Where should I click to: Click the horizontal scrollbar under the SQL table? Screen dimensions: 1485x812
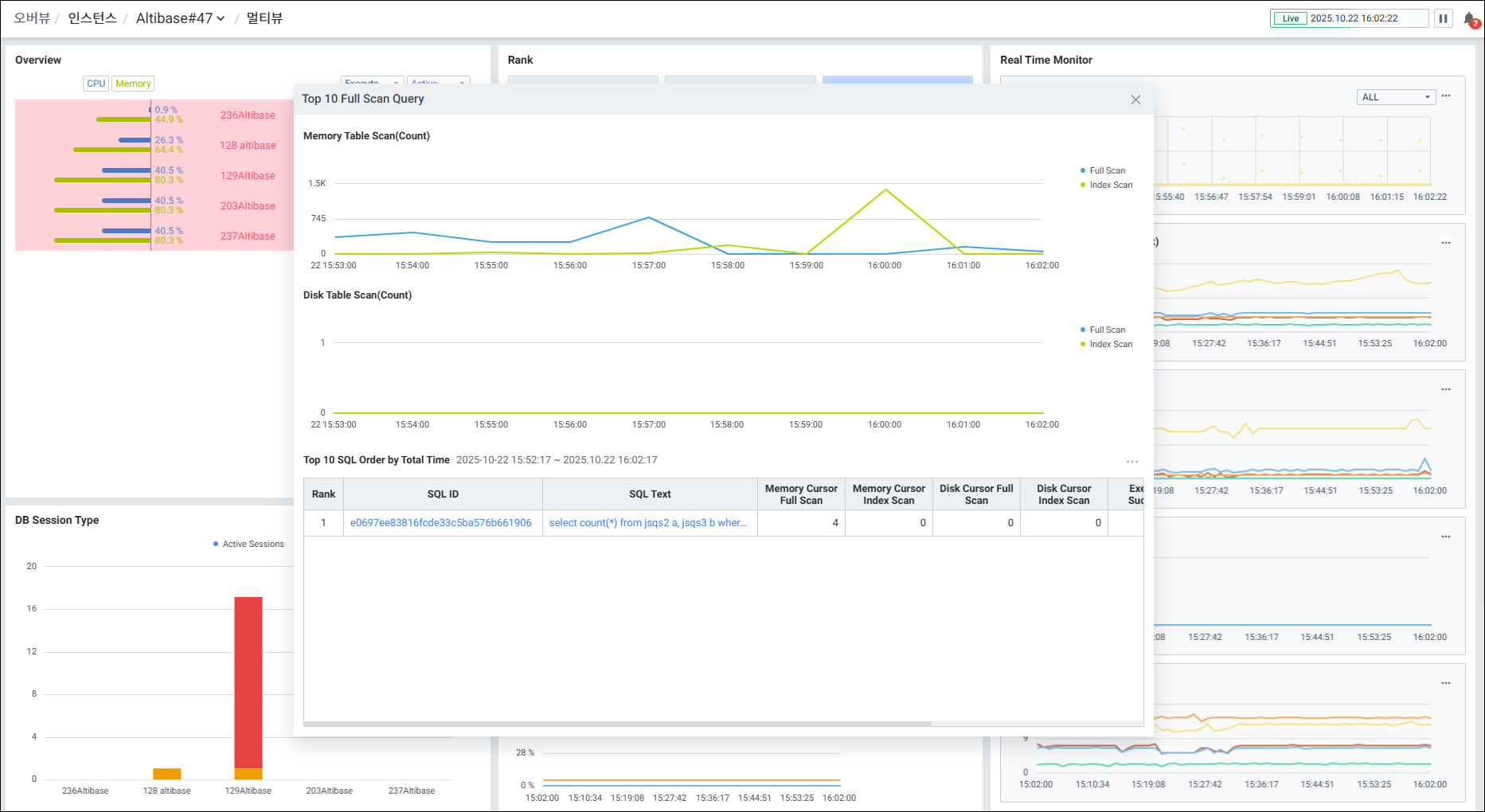pos(618,724)
